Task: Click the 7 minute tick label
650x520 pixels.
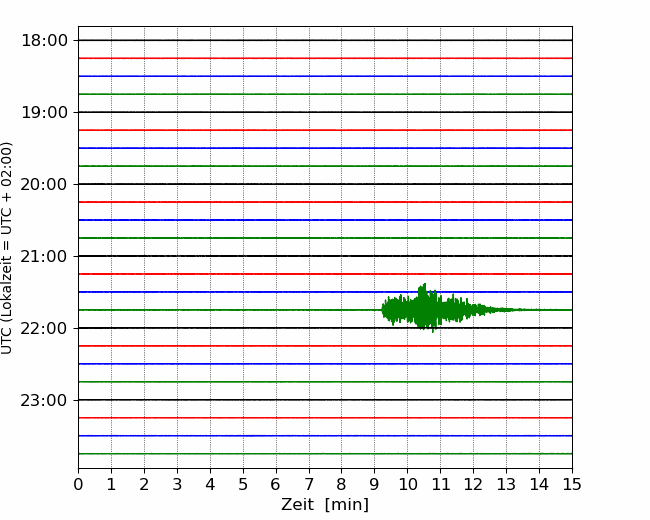Action: tap(309, 485)
